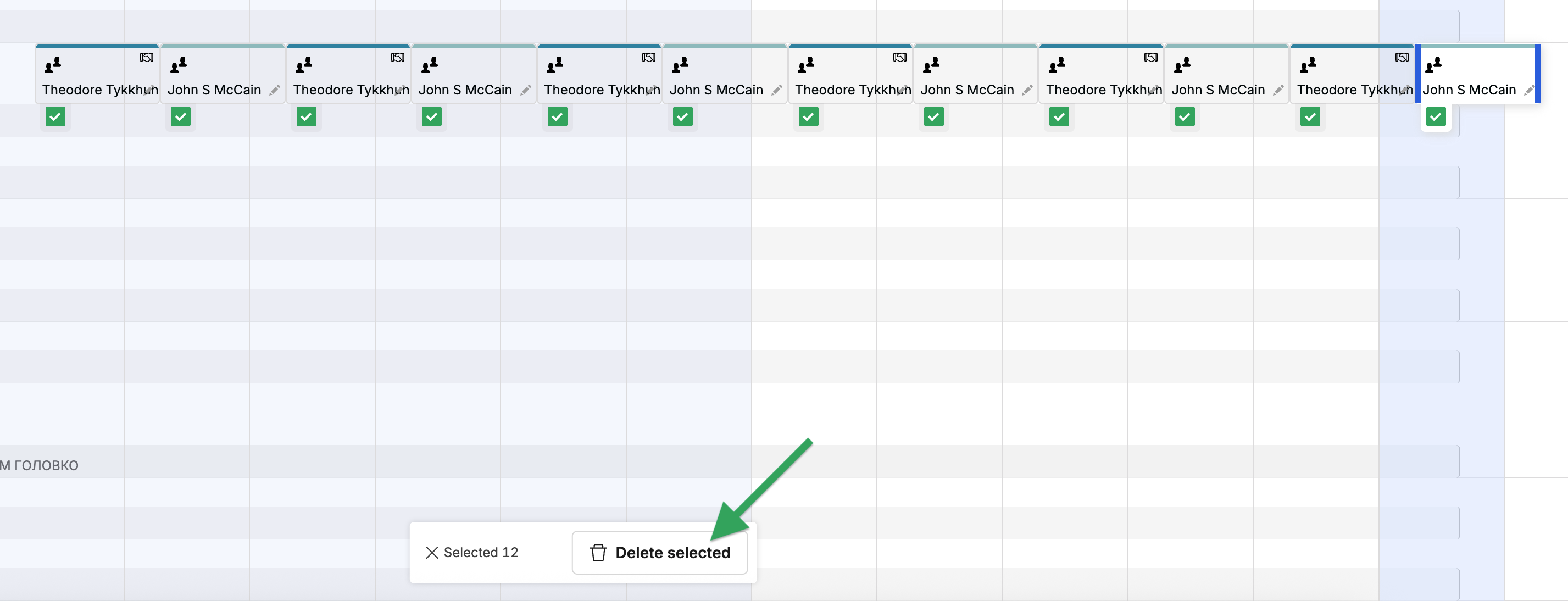This screenshot has width=1568, height=601.
Task: Uncheck the checkbox under the third Theodore Tykkhun shift
Action: point(558,116)
